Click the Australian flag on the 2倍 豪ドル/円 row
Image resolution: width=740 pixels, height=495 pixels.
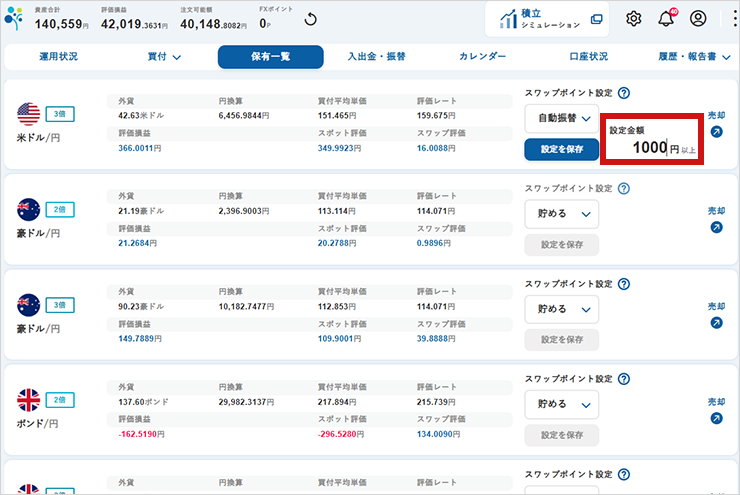click(x=28, y=210)
